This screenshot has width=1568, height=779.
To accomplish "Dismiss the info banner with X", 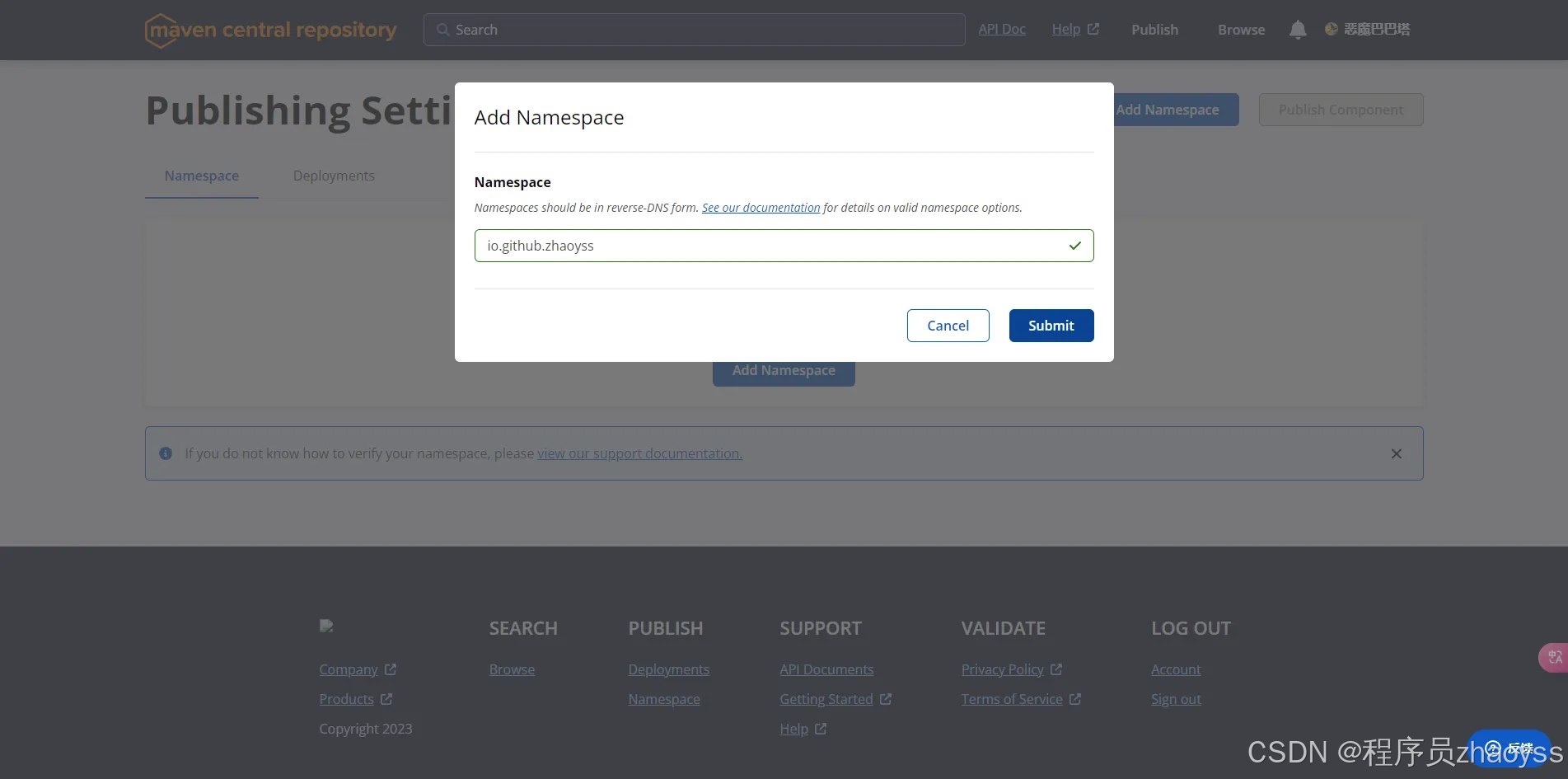I will point(1397,453).
